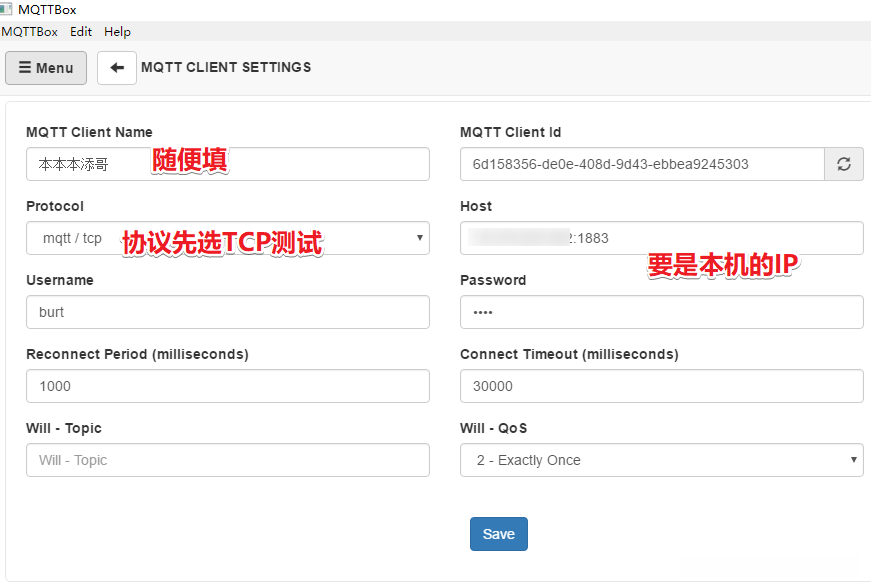This screenshot has width=871, height=587.
Task: Focus the Will - Topic input field
Action: [228, 460]
